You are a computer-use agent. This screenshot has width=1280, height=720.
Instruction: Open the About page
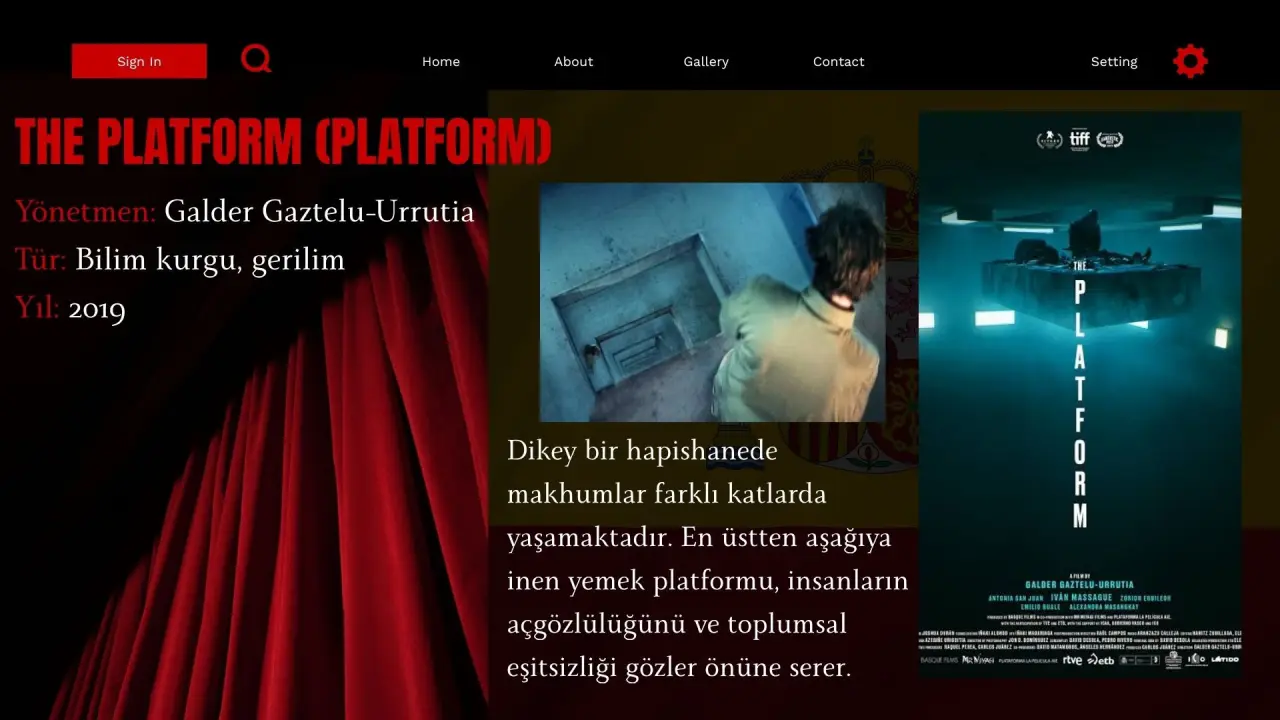point(574,61)
